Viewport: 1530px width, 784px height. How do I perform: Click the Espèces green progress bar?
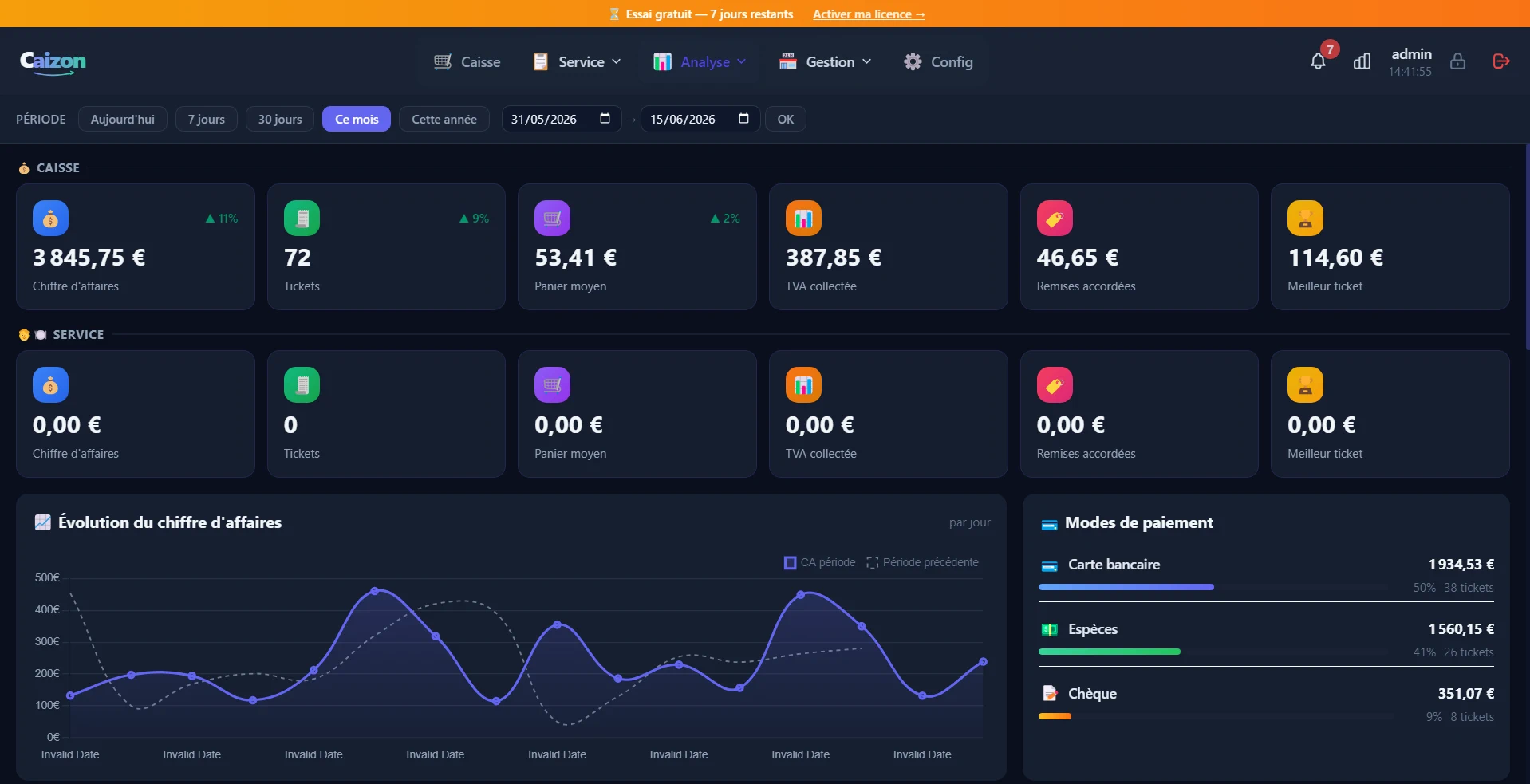click(x=1110, y=652)
